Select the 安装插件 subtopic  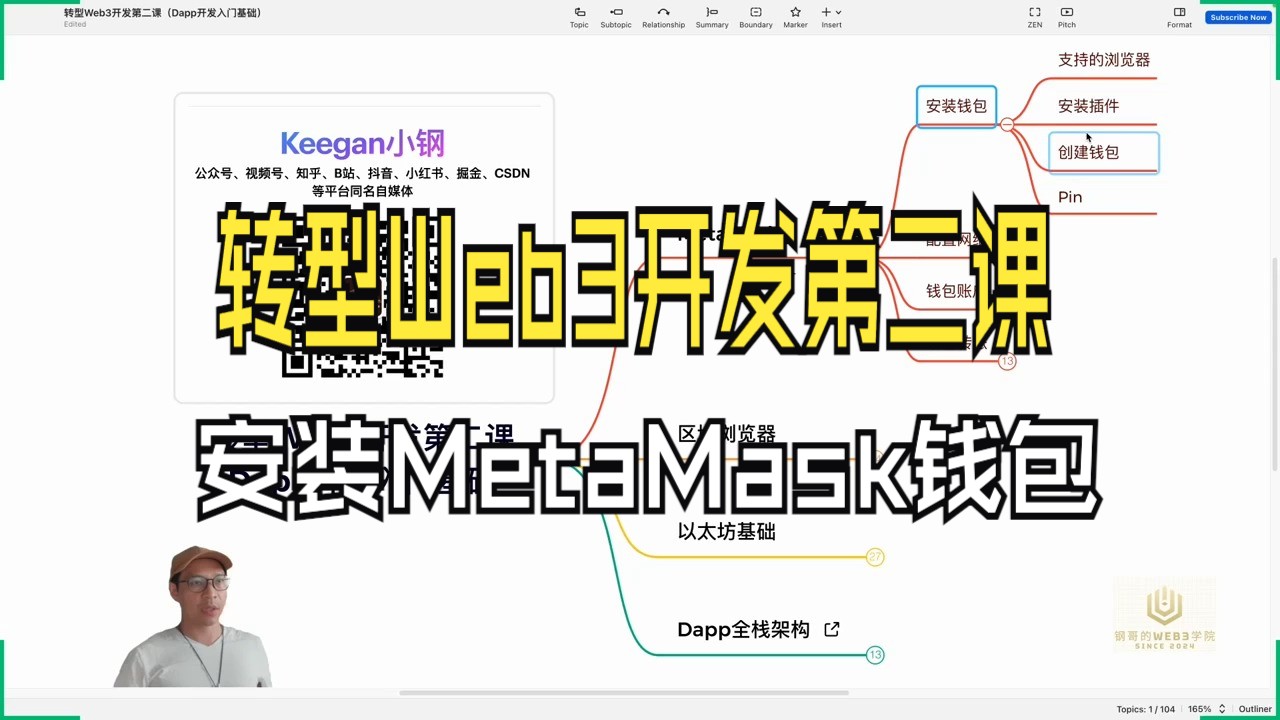(x=1088, y=106)
